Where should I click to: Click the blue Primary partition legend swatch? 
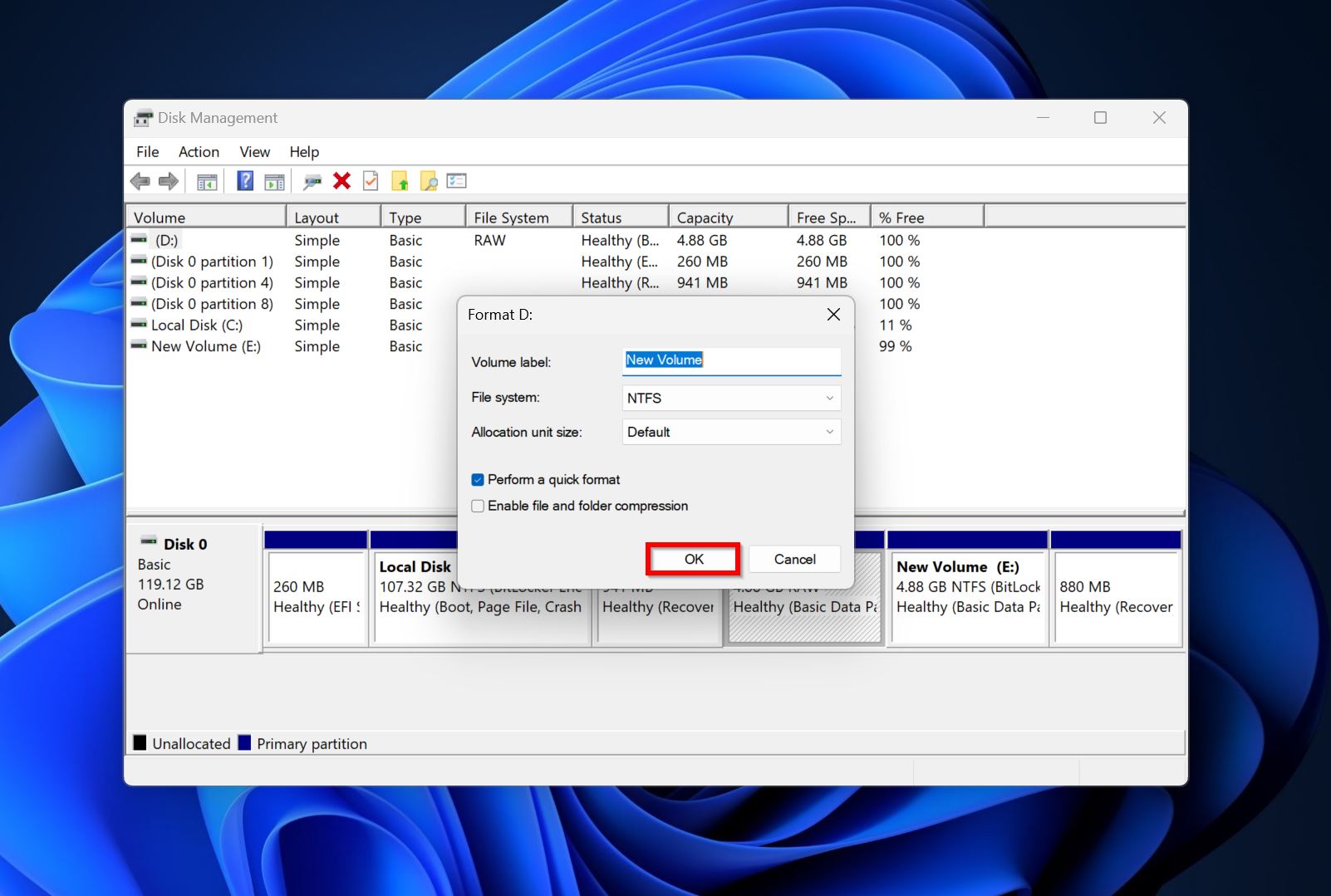(244, 743)
